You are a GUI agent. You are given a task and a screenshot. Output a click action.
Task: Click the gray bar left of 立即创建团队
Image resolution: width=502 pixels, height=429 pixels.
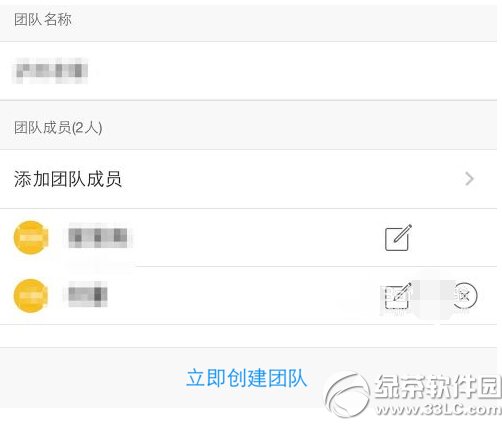click(x=92, y=378)
